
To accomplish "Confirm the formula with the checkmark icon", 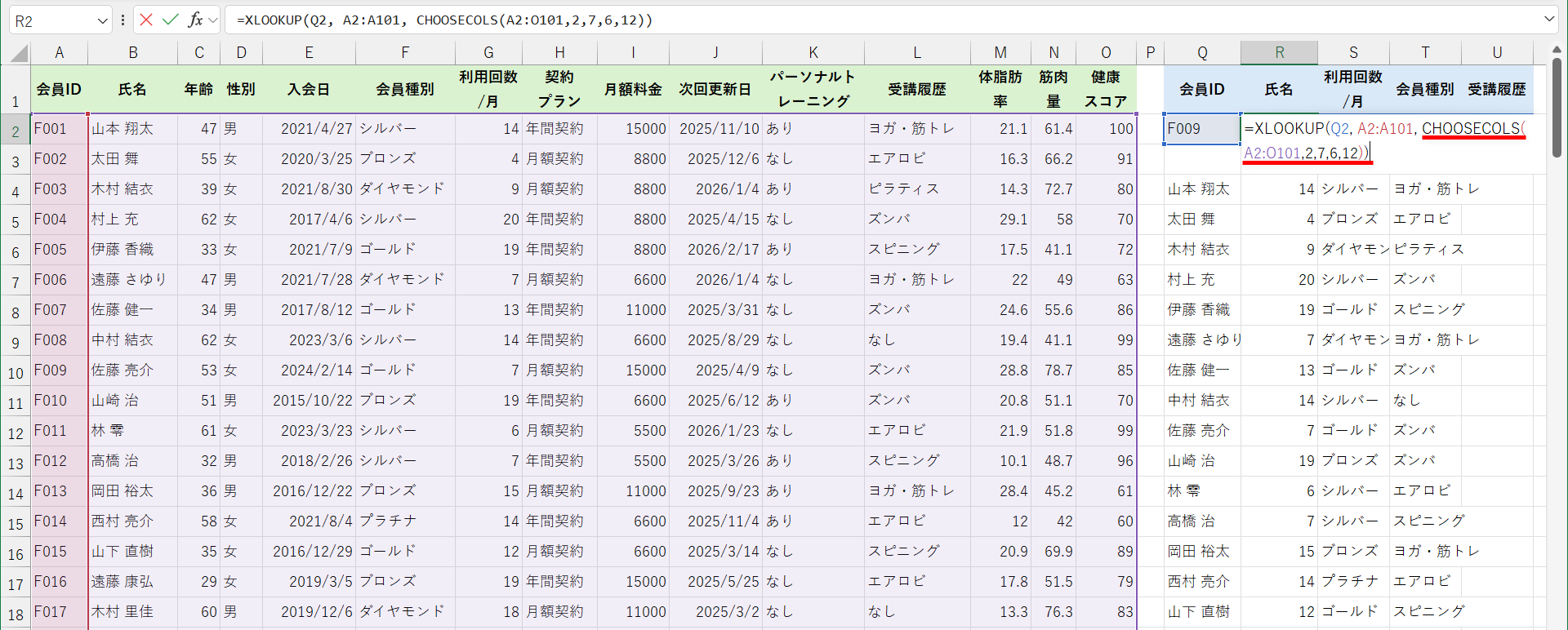I will [171, 20].
